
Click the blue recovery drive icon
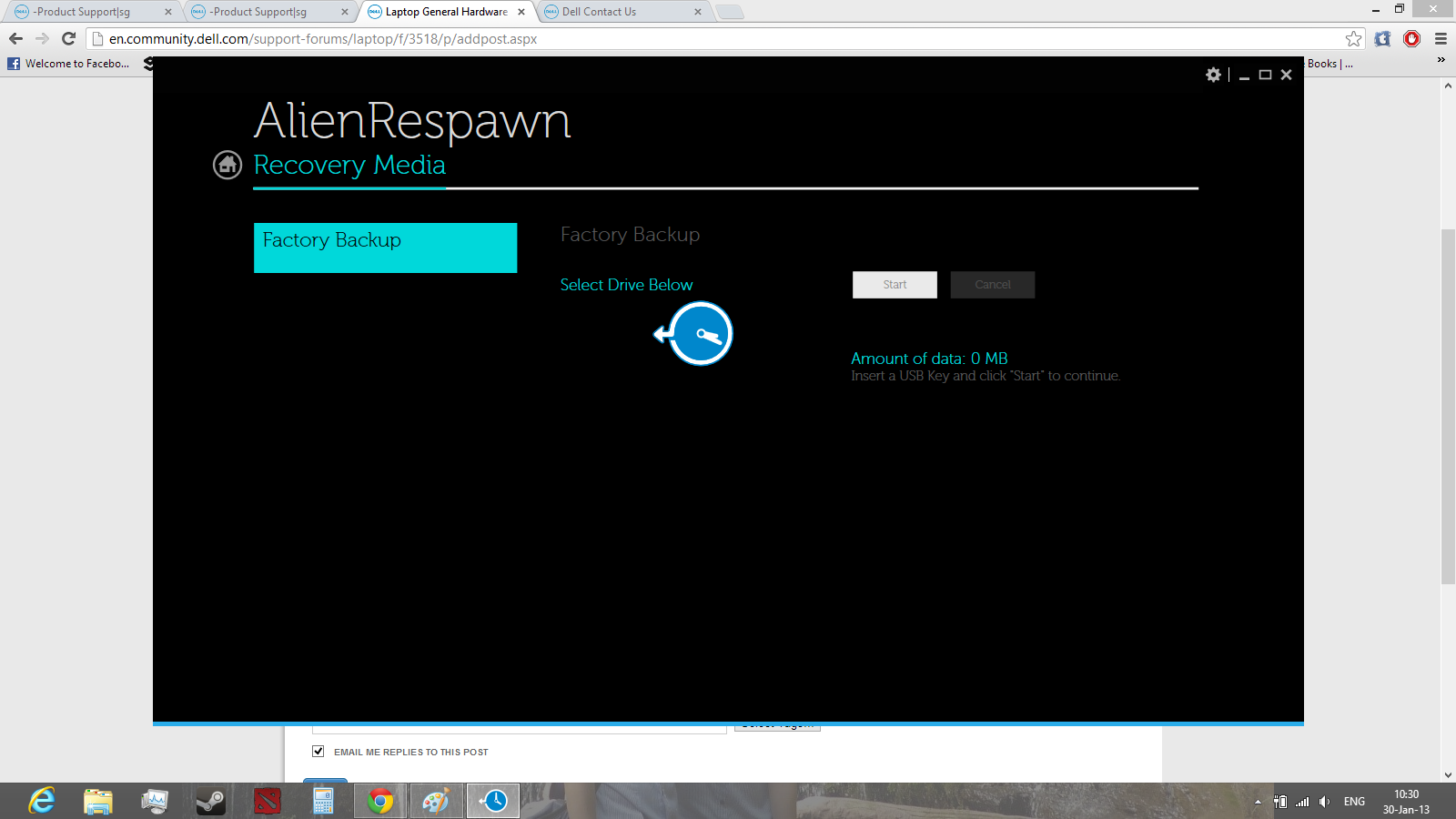coord(699,334)
